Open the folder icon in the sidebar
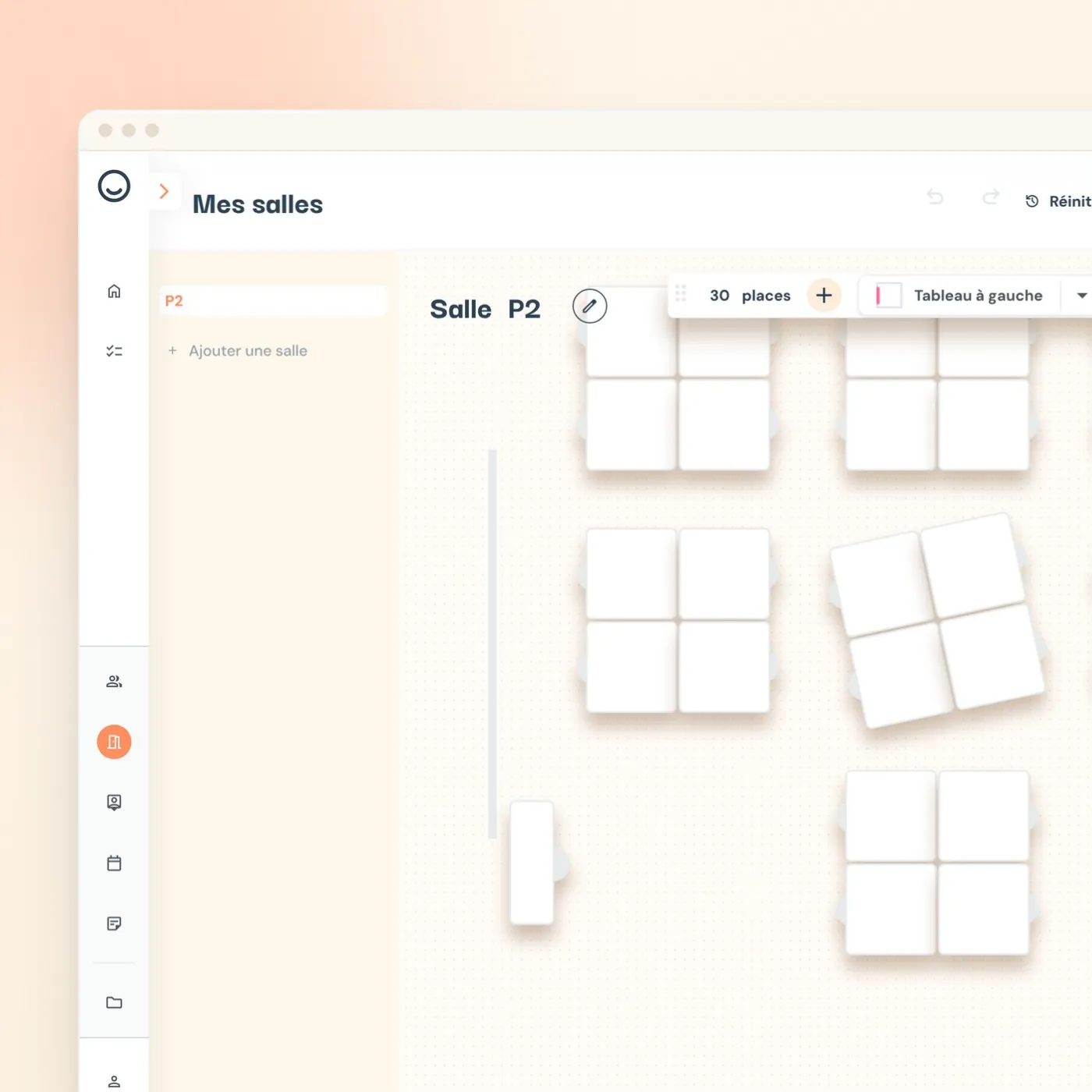The height and width of the screenshot is (1092, 1092). [114, 1002]
